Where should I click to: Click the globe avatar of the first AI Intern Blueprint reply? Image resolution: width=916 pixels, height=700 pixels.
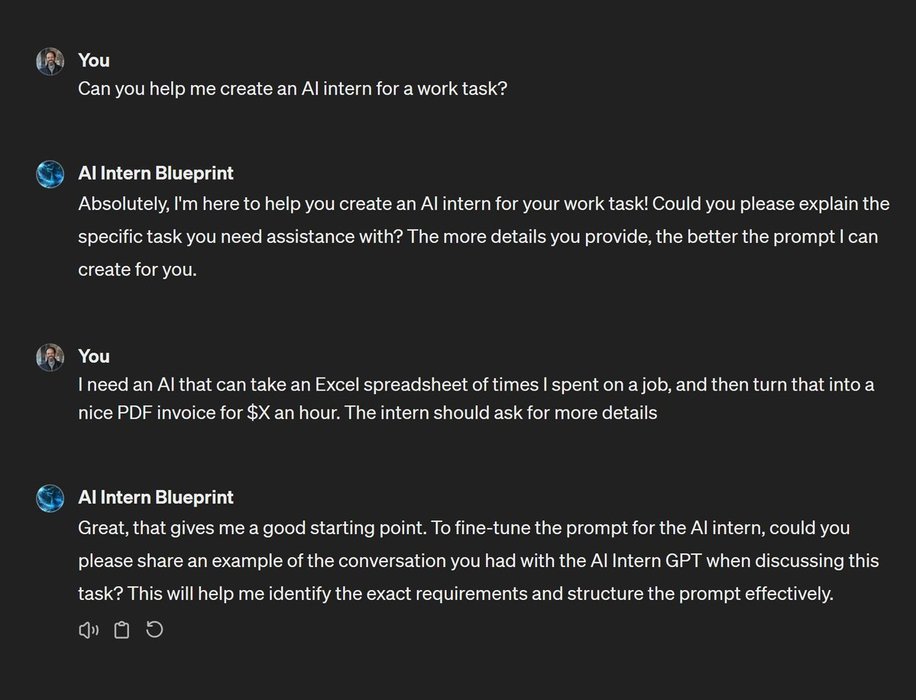[x=50, y=174]
